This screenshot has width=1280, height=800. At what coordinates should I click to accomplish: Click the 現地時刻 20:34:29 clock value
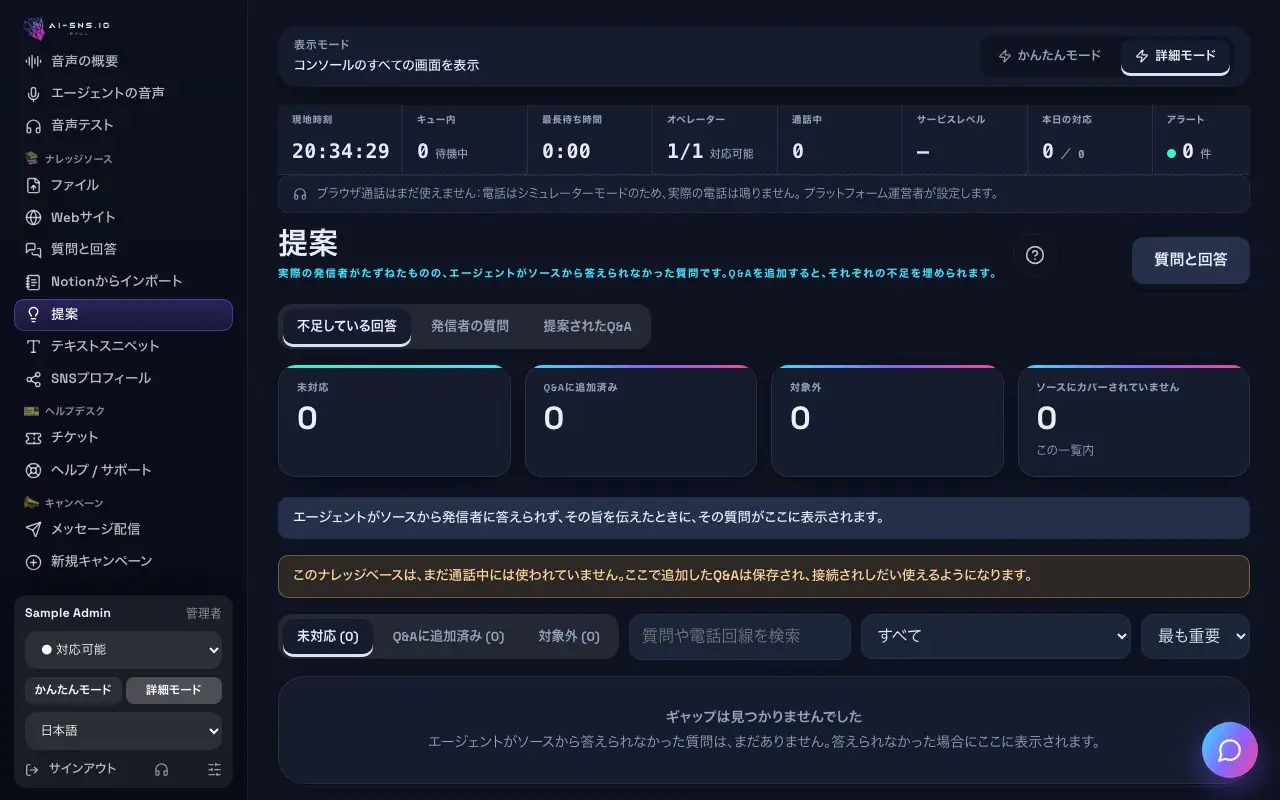[x=340, y=151]
